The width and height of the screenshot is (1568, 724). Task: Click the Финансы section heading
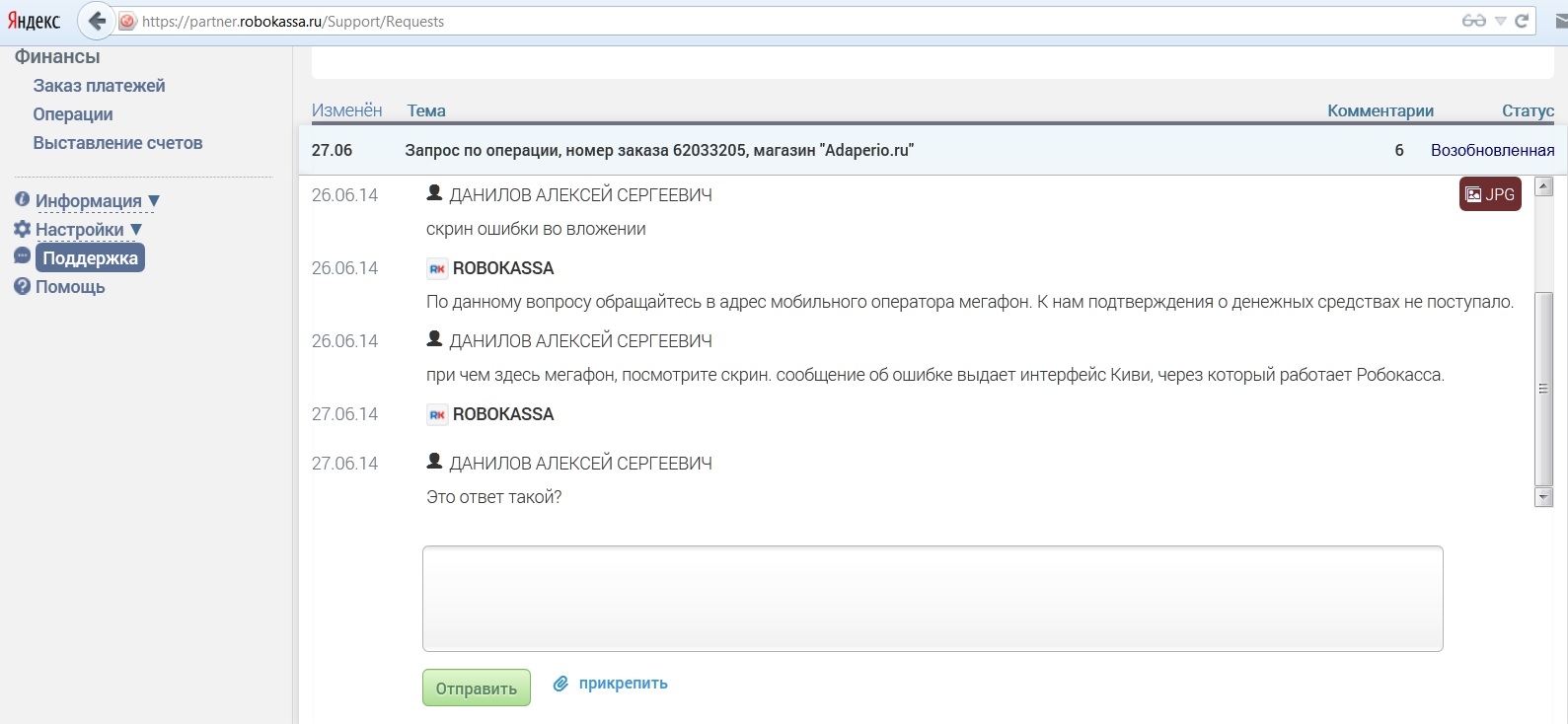click(x=57, y=57)
